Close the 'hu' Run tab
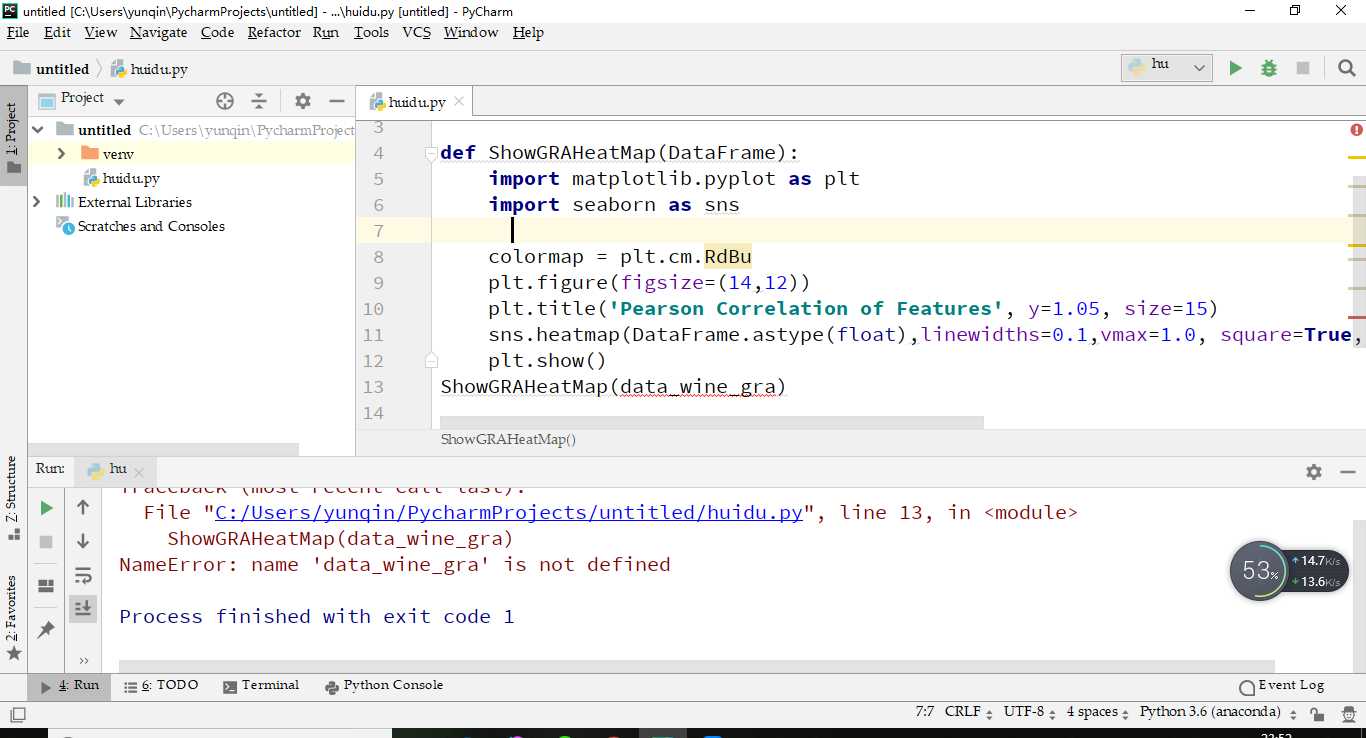 pyautogui.click(x=139, y=472)
